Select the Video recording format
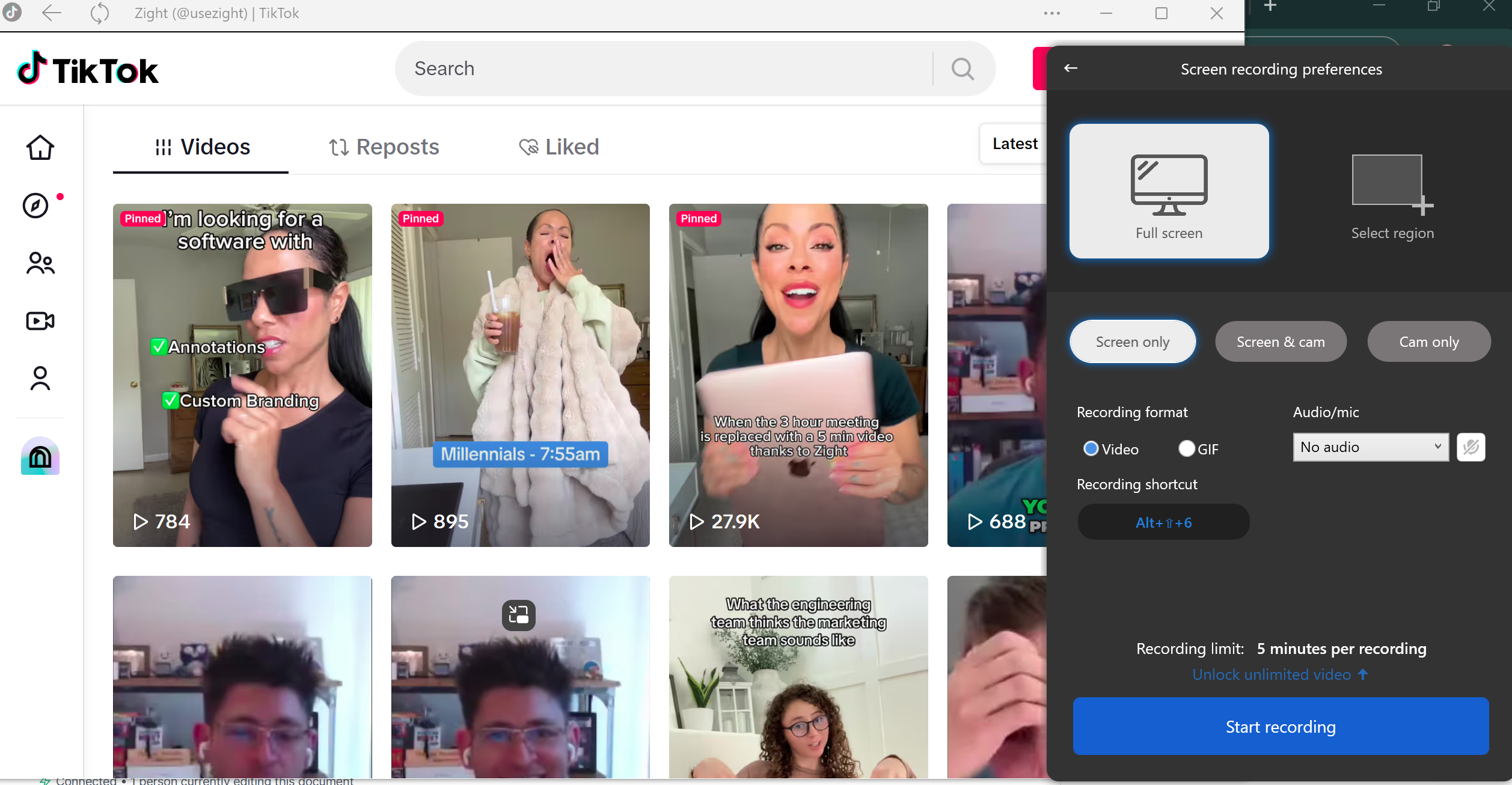The image size is (1512, 785). pyautogui.click(x=1110, y=449)
